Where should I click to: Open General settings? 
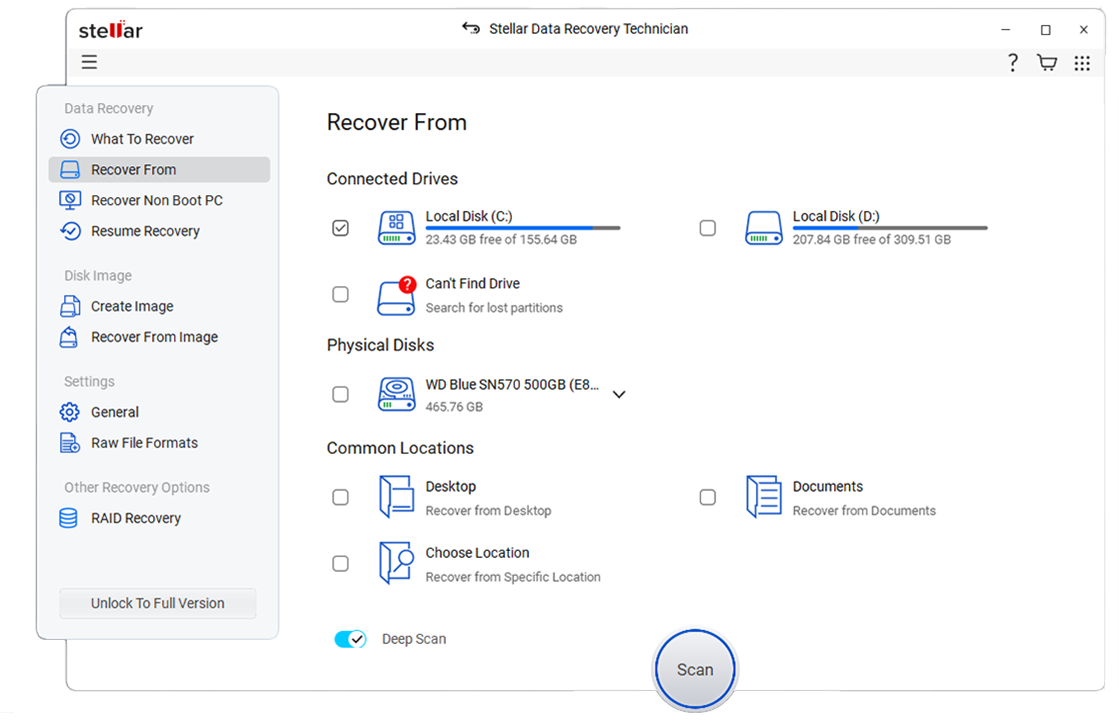[x=159, y=412]
